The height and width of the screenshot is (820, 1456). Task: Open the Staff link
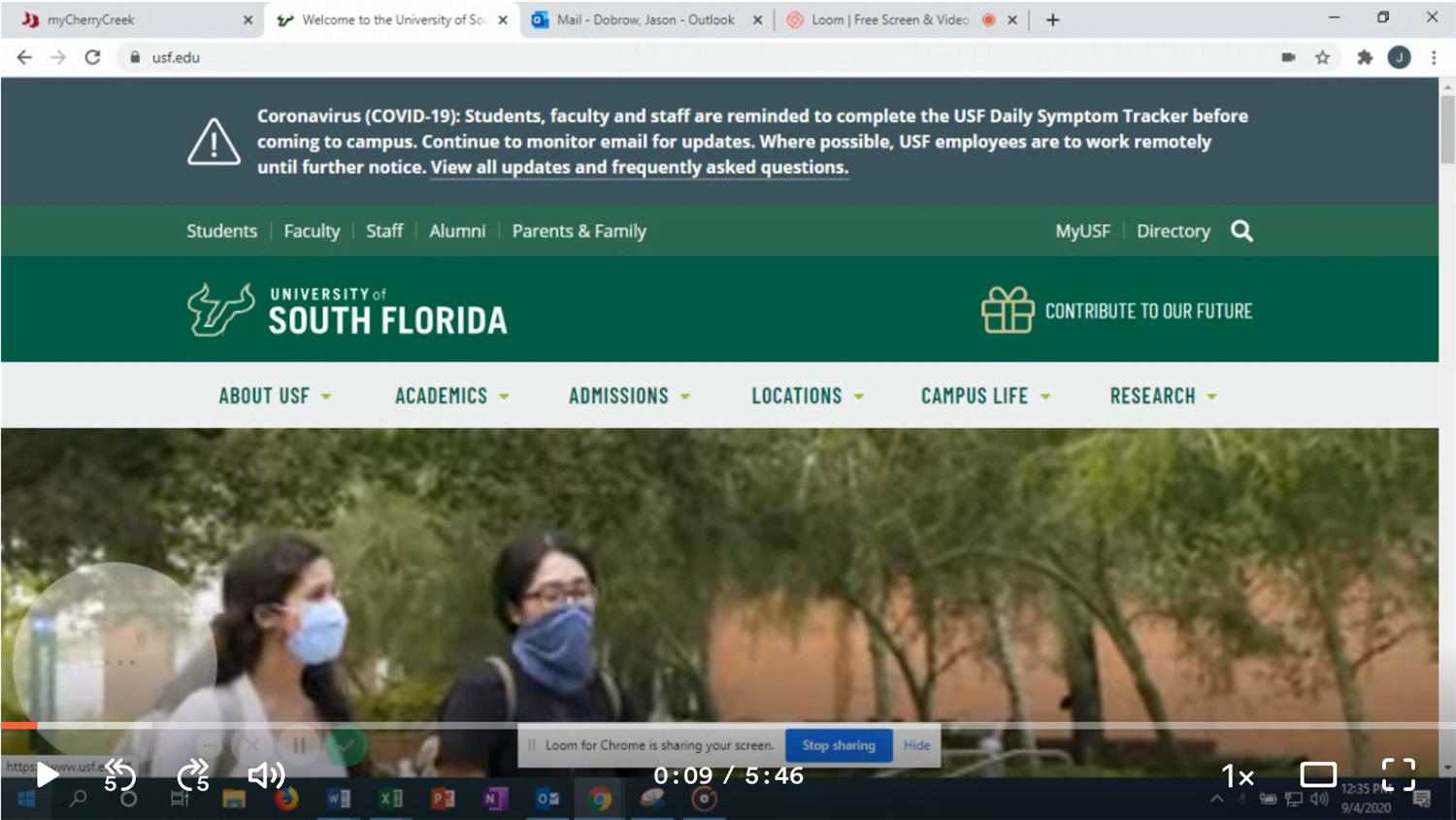pyautogui.click(x=384, y=231)
